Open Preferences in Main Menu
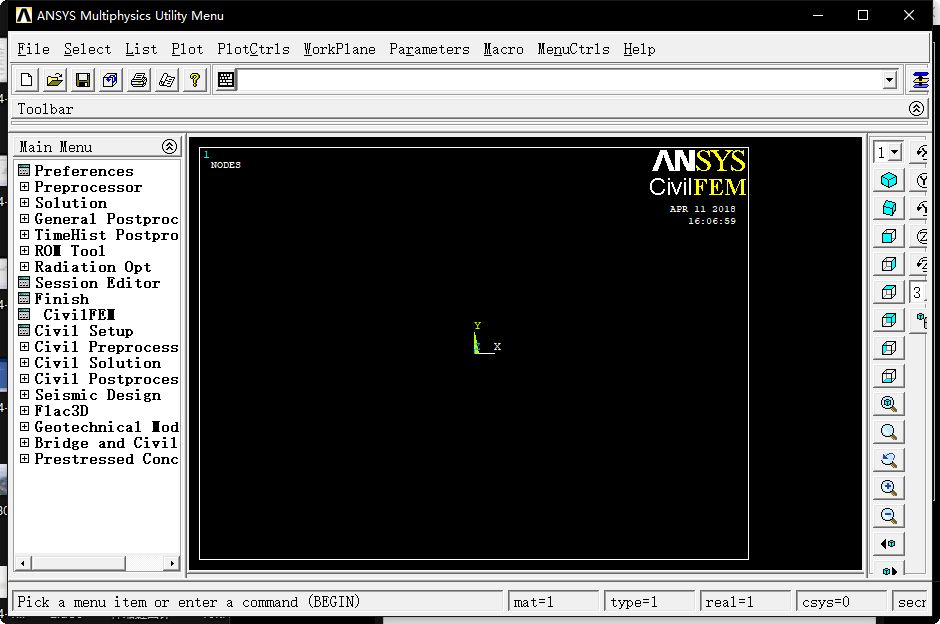The height and width of the screenshot is (624, 940). 84,171
